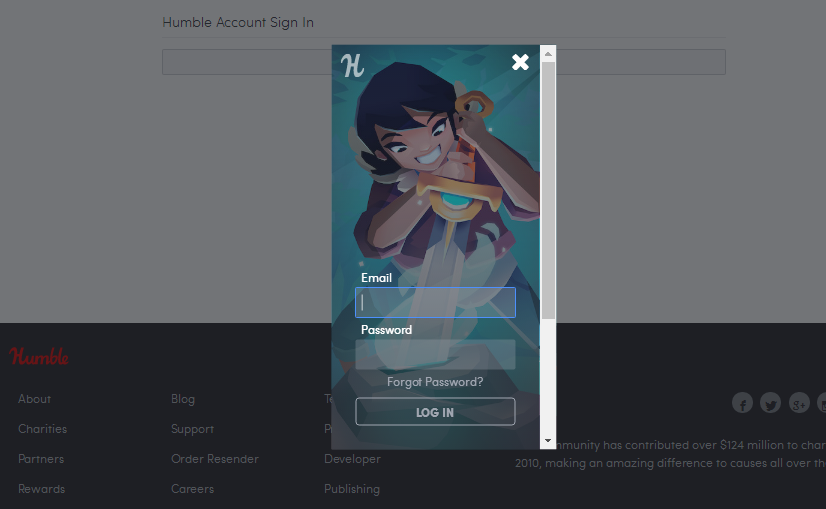This screenshot has width=826, height=509.
Task: Open the Twitter social icon in the footer
Action: pyautogui.click(x=770, y=403)
